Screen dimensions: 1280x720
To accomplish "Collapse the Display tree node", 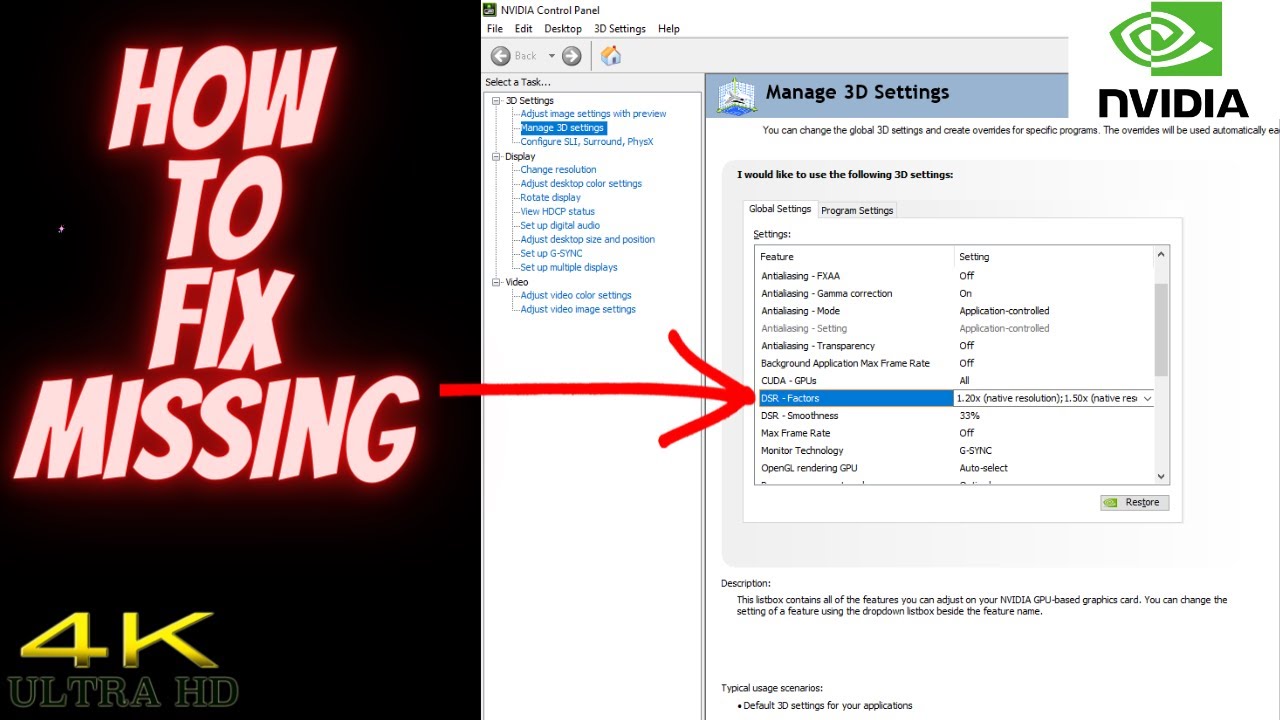I will point(495,157).
